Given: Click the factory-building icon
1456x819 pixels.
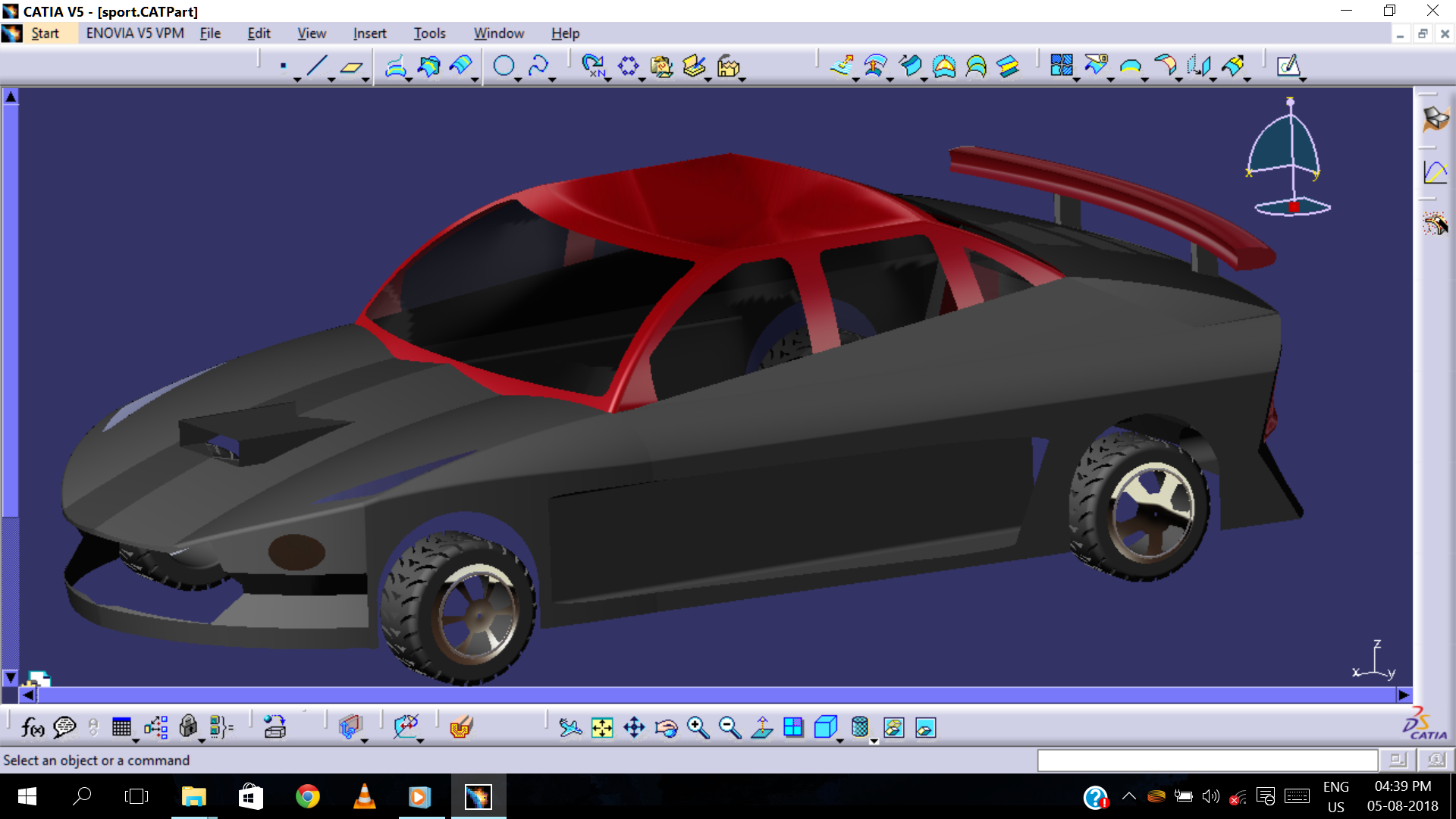Looking at the screenshot, I should click(728, 67).
